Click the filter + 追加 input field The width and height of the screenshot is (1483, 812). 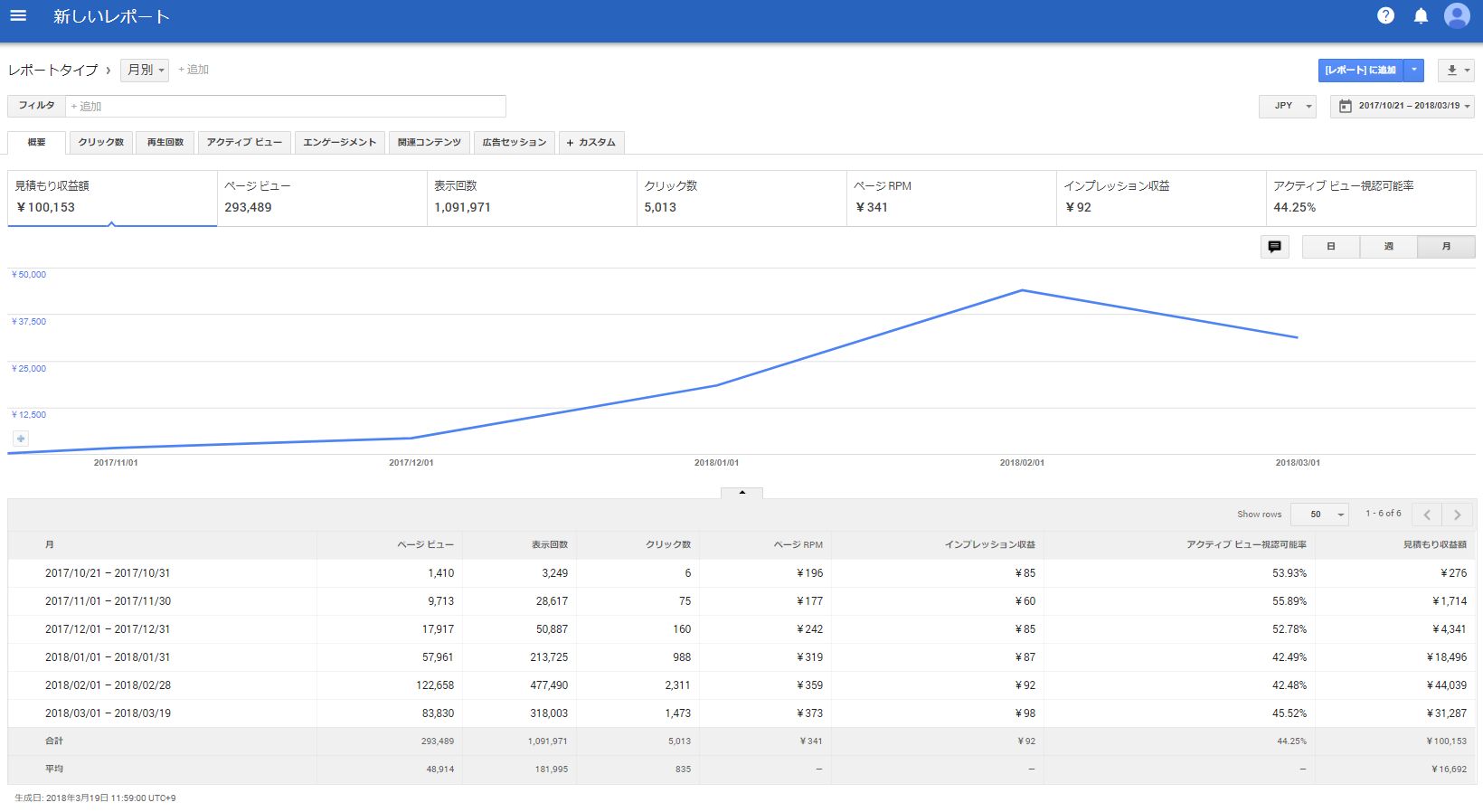tap(286, 106)
